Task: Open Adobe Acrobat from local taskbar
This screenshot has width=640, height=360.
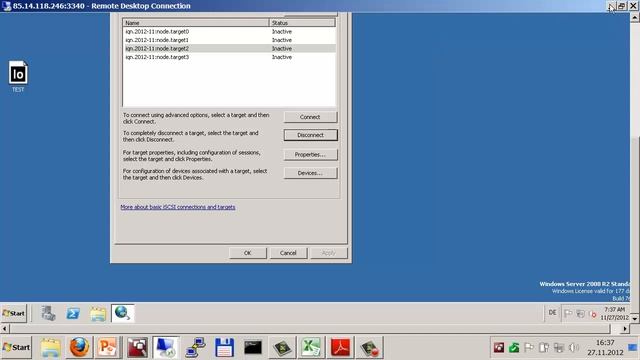Action: point(340,348)
